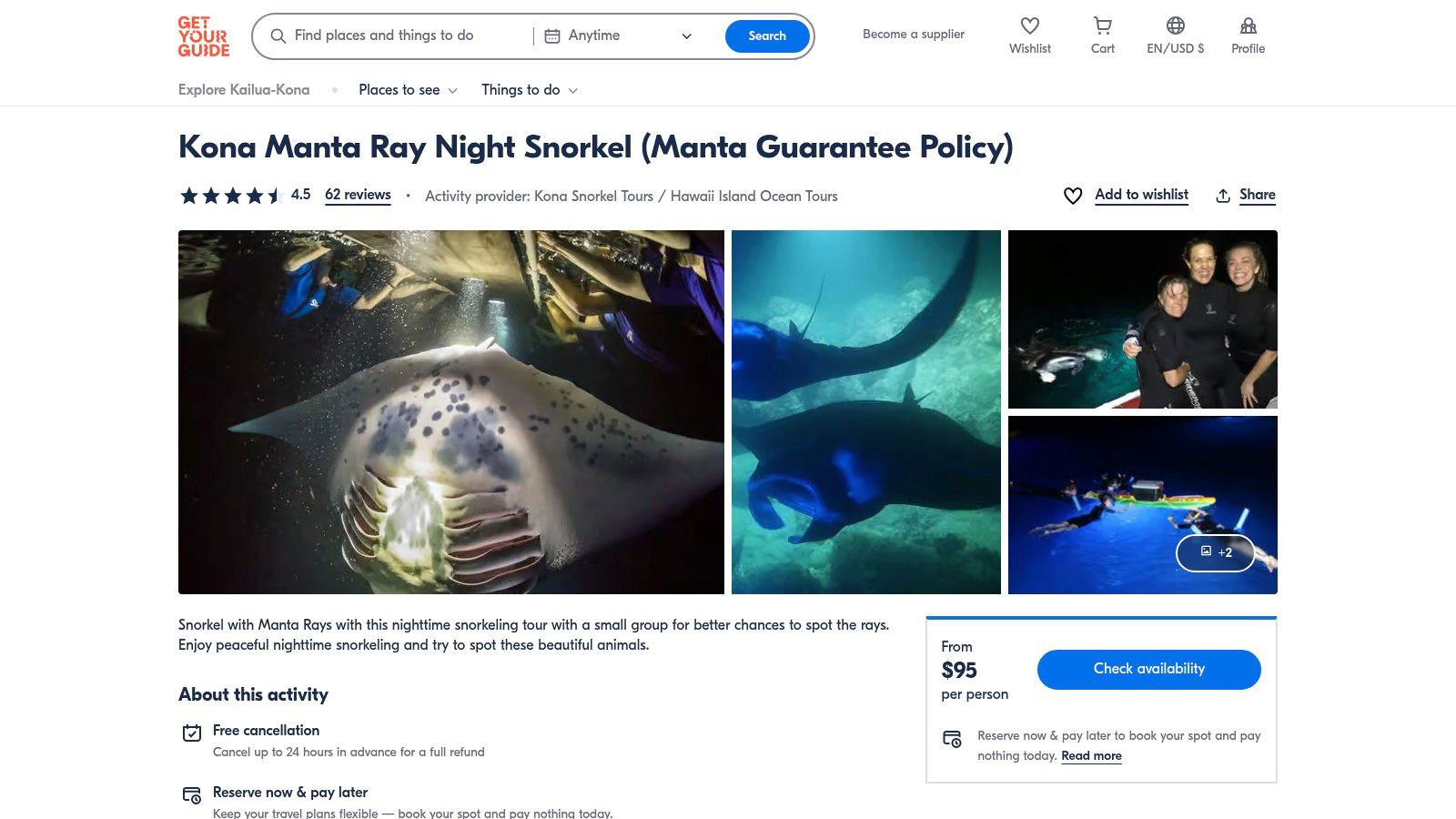The image size is (1456, 819).
Task: Click the calendar icon in search bar
Action: [552, 36]
